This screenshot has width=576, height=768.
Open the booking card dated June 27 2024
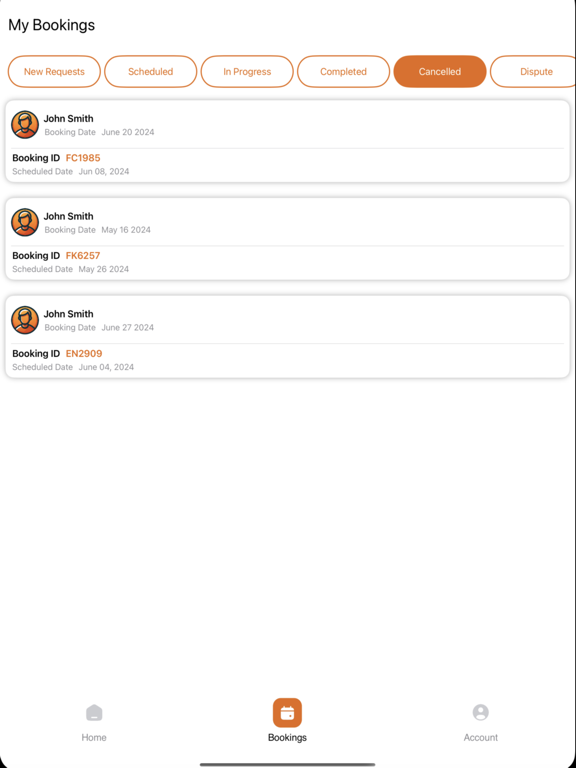pos(288,337)
